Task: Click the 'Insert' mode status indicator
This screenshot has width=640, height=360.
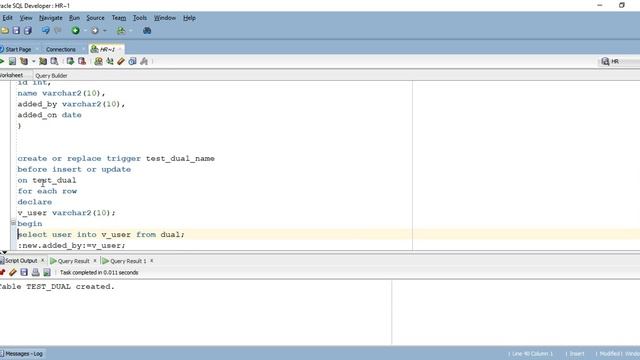Action: [x=576, y=353]
